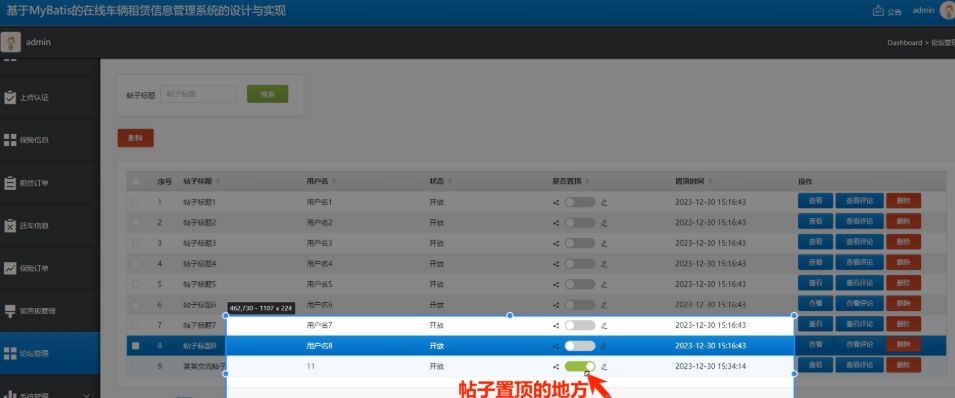This screenshot has width=955, height=398.
Task: Click the 上传认证 clipboard-check sidebar icon
Action: click(x=10, y=98)
